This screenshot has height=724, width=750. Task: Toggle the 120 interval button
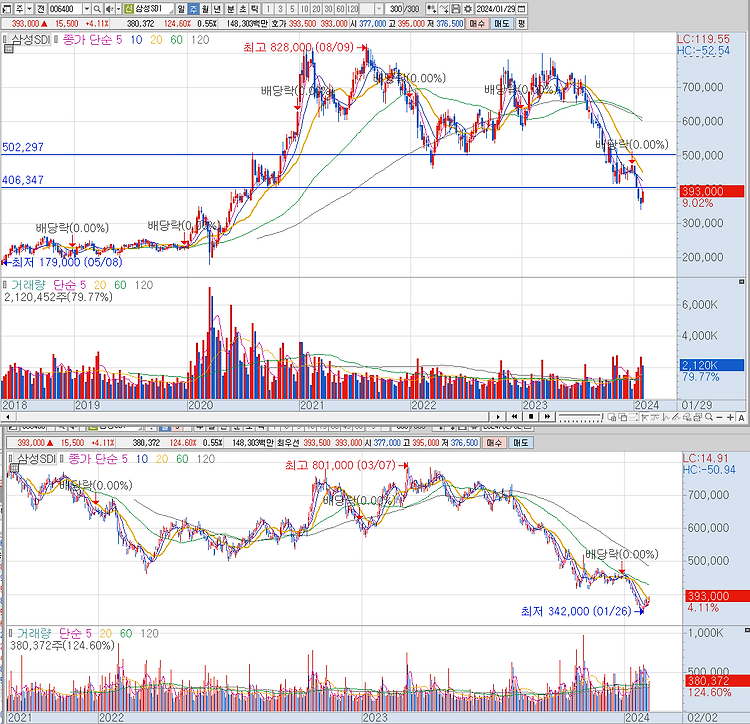click(353, 9)
